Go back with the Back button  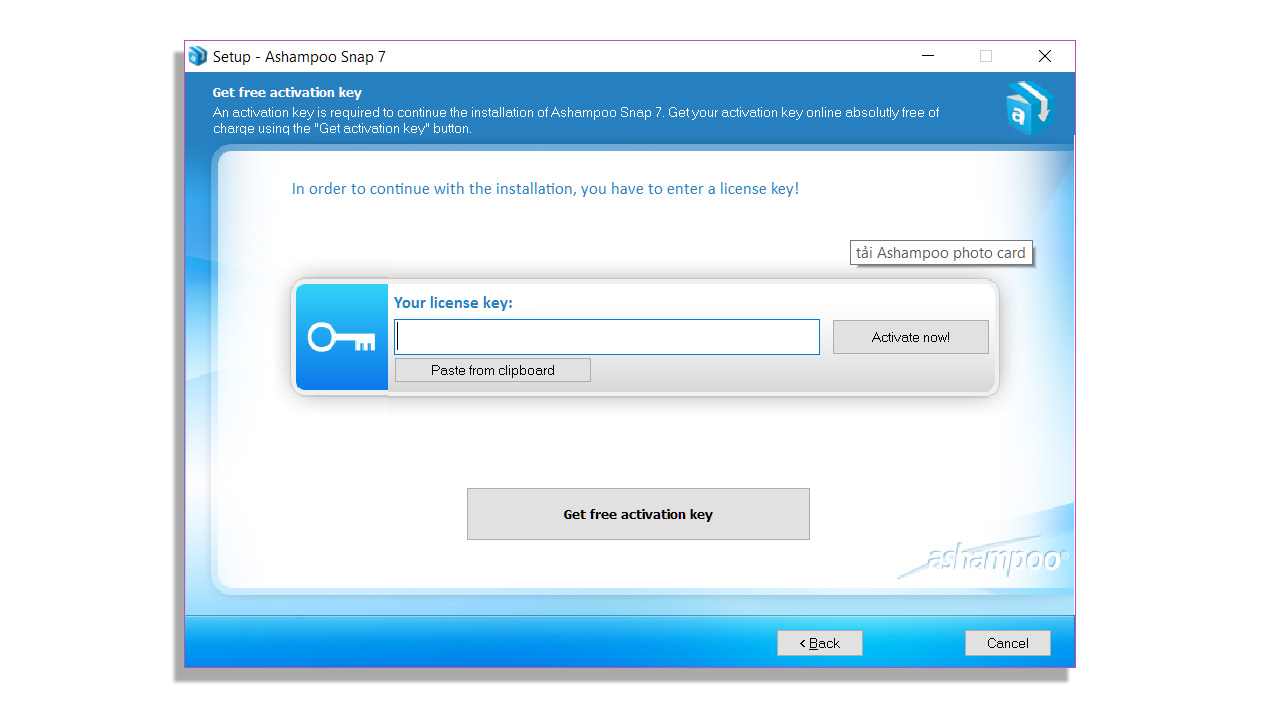click(820, 643)
